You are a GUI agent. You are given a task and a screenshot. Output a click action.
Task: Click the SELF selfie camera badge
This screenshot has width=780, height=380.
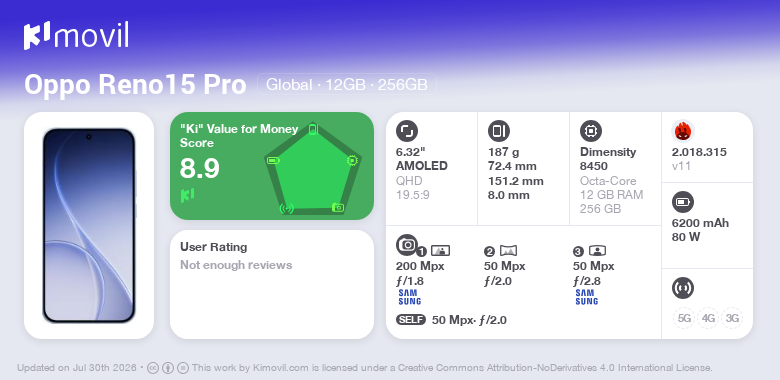pos(411,320)
